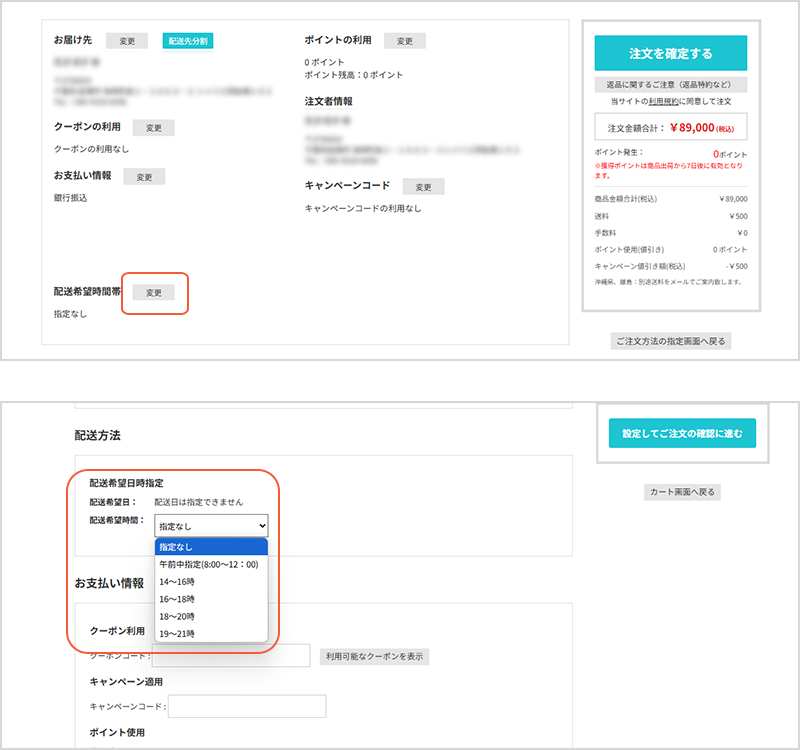
Task: Click inside the キャンペーンコード input field
Action: 247,706
